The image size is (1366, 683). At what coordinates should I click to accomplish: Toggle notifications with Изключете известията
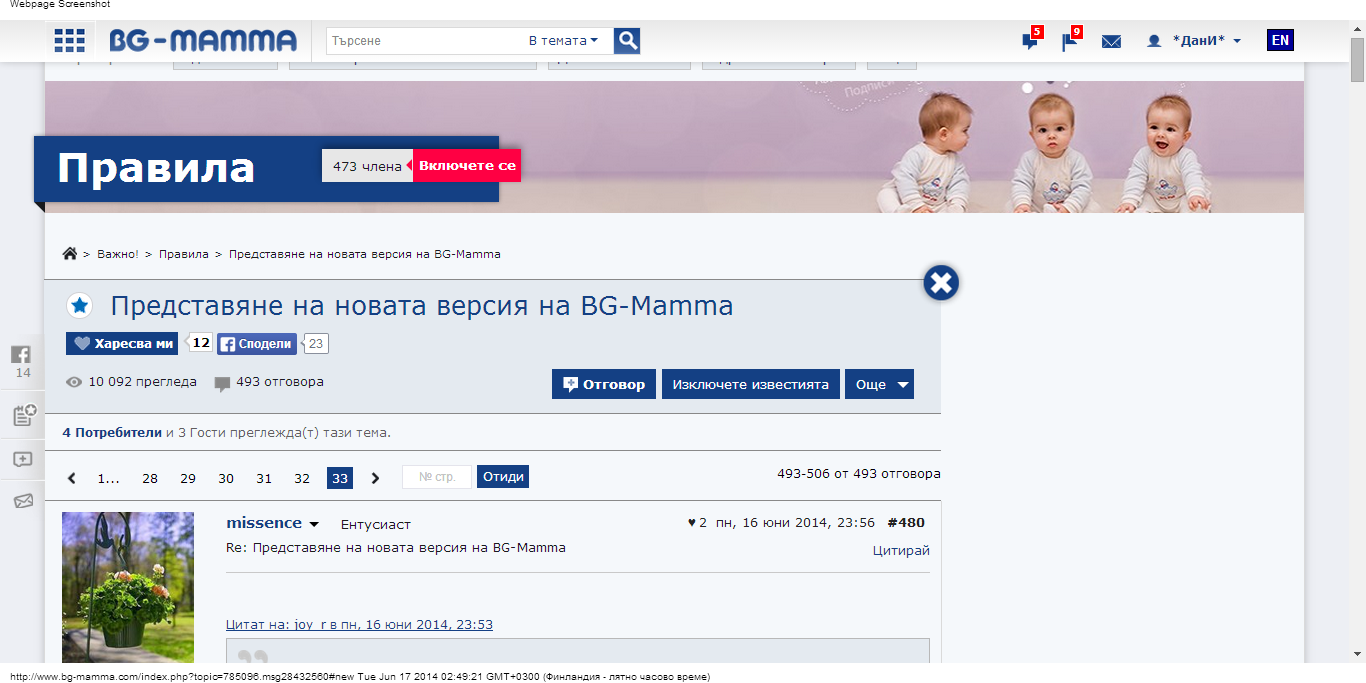750,384
